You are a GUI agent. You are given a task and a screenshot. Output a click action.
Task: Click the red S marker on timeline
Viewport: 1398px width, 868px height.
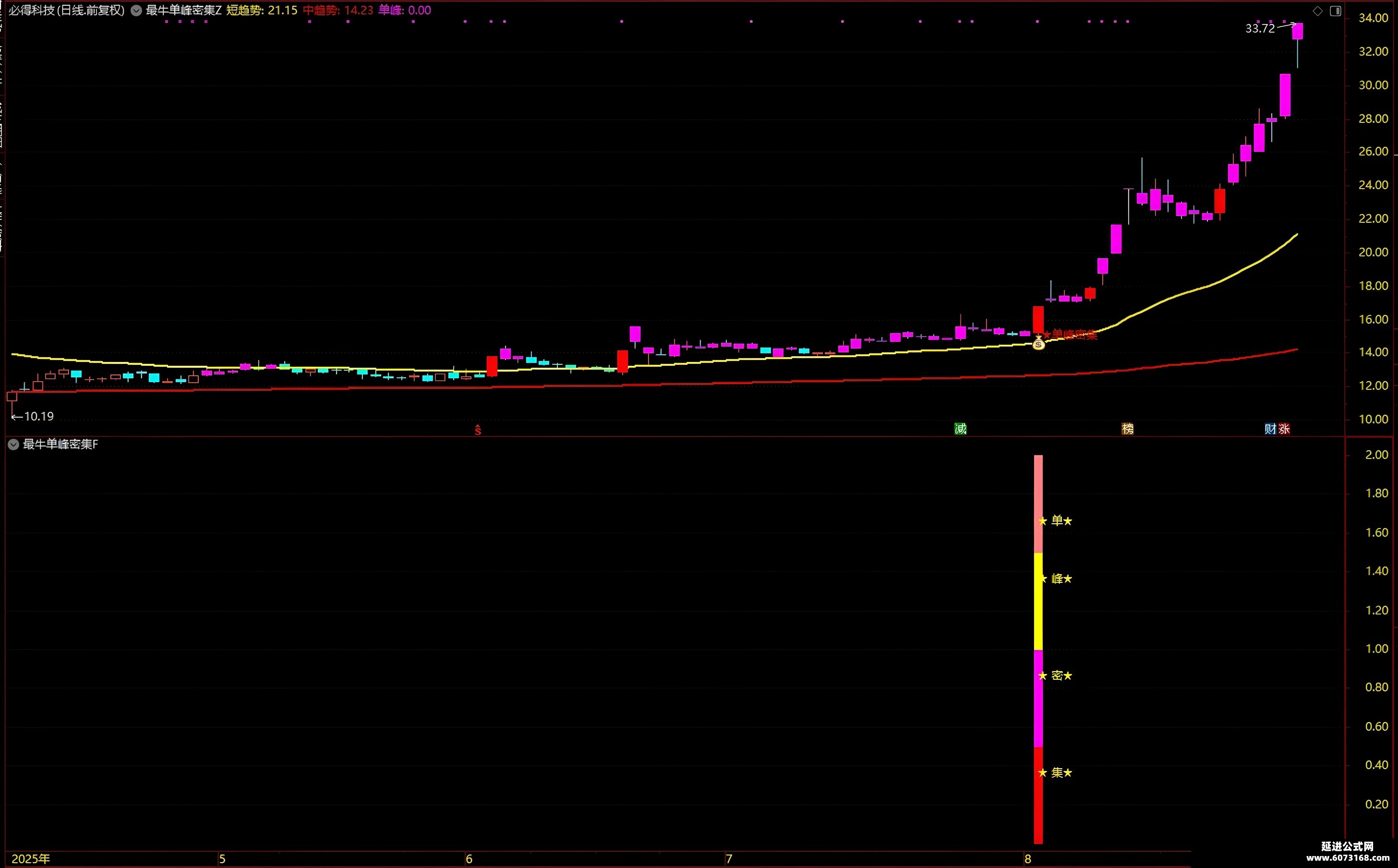(x=478, y=429)
